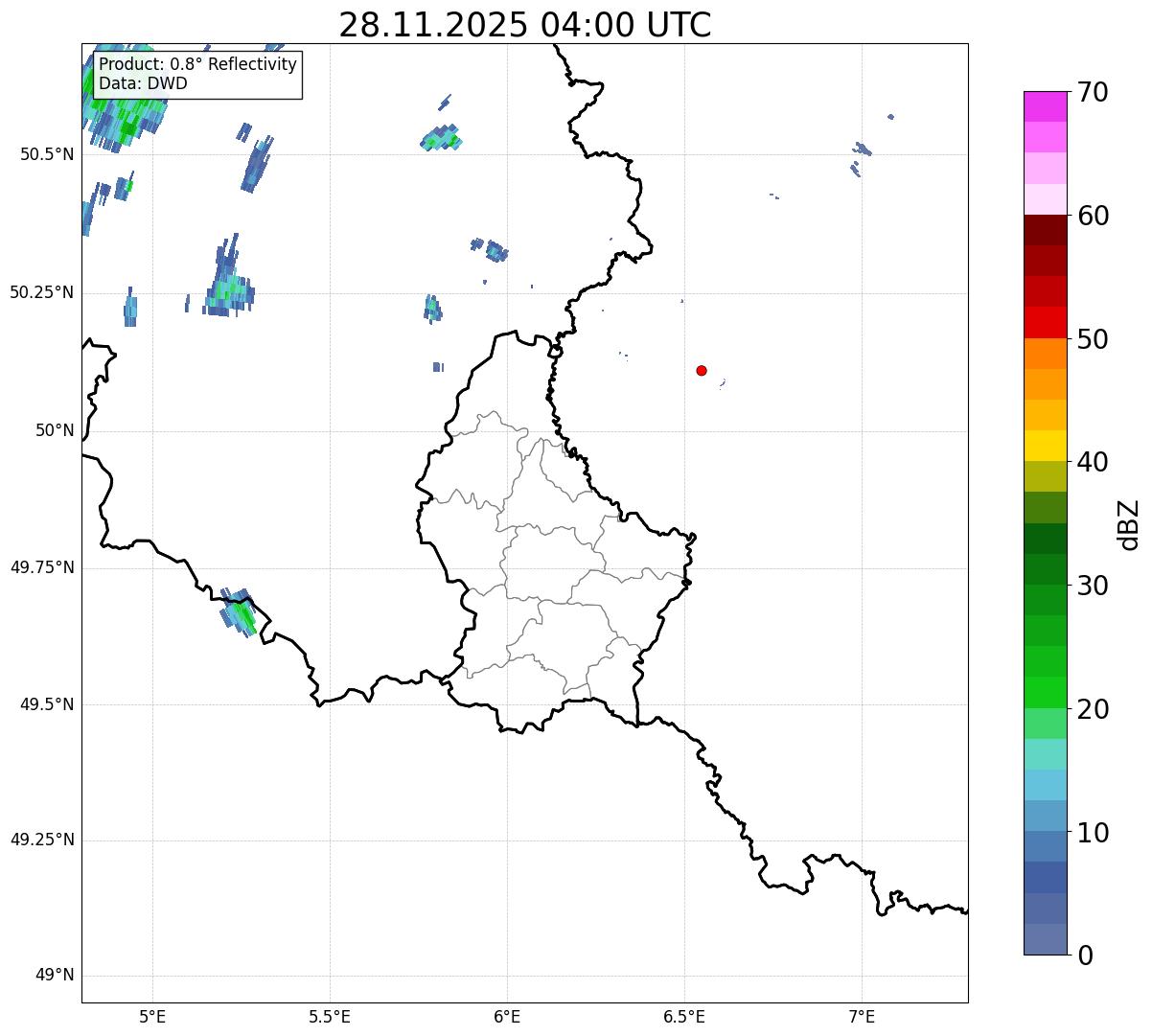Viewport: 1152px width, 1036px height.
Task: Pick the palest pink swatch just above 60
Action: 1046,199
